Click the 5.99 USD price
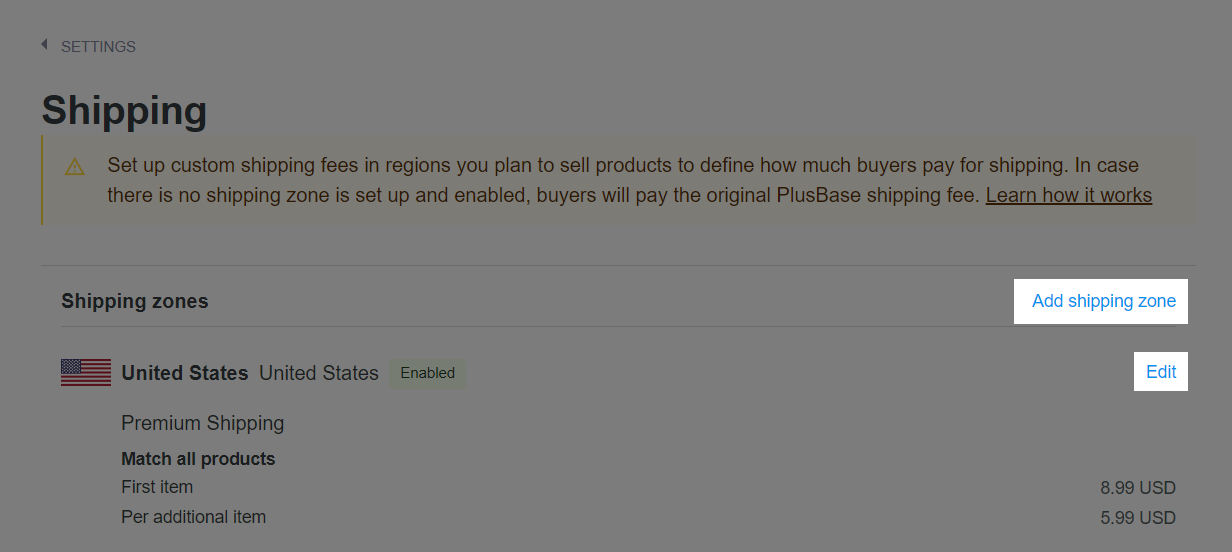The height and width of the screenshot is (552, 1232). [x=1138, y=518]
